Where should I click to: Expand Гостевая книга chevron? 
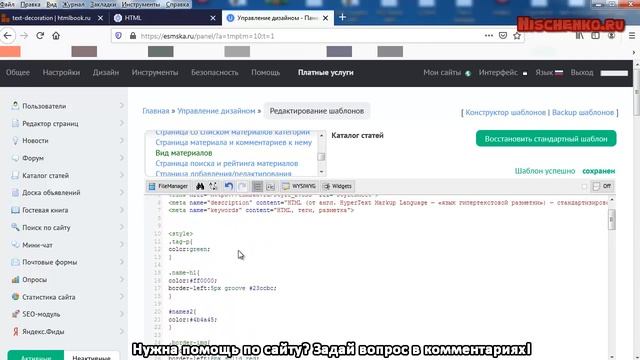pos(121,210)
